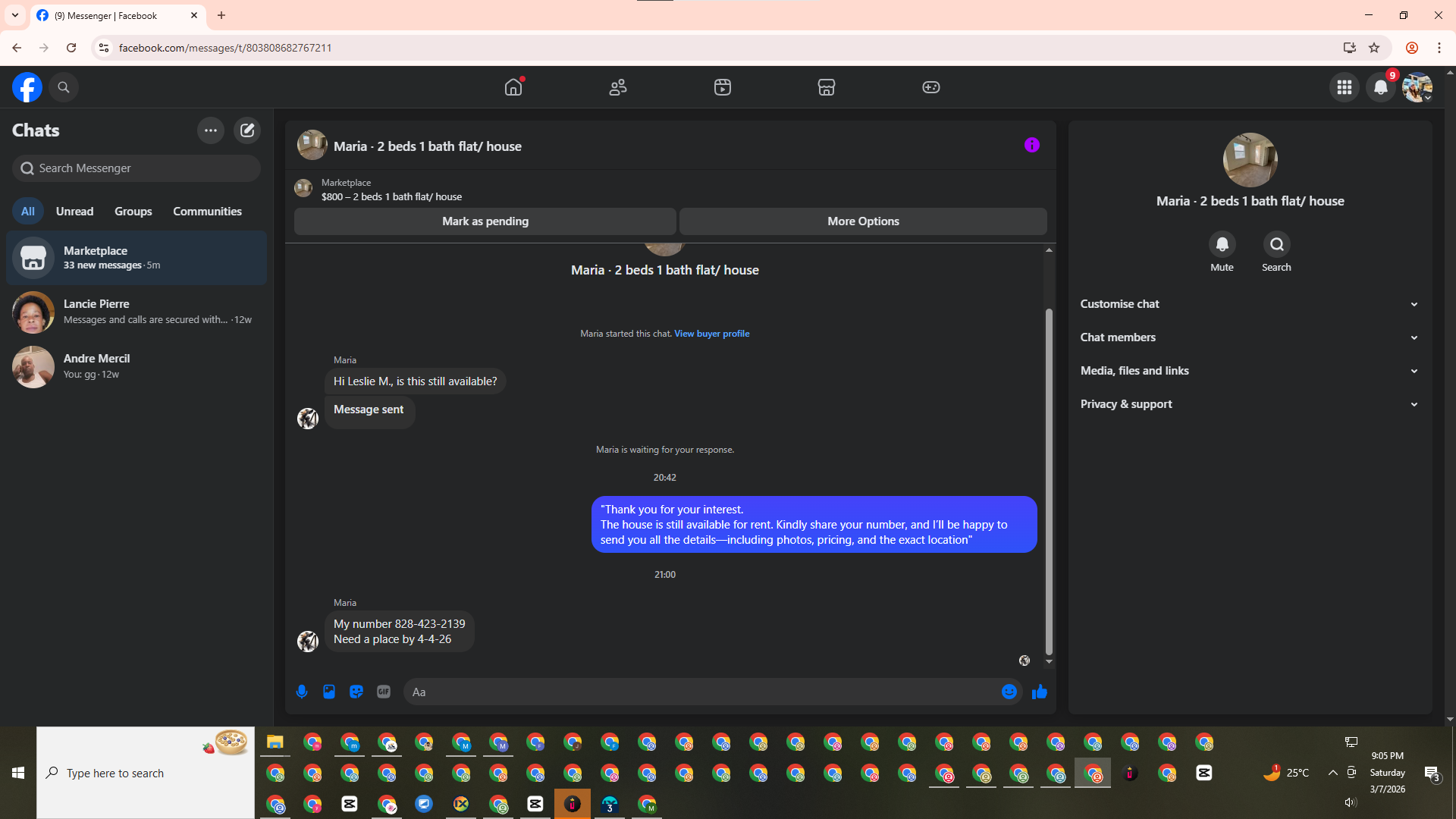Open Chats options three-dot menu
The width and height of the screenshot is (1456, 819).
pyautogui.click(x=211, y=130)
